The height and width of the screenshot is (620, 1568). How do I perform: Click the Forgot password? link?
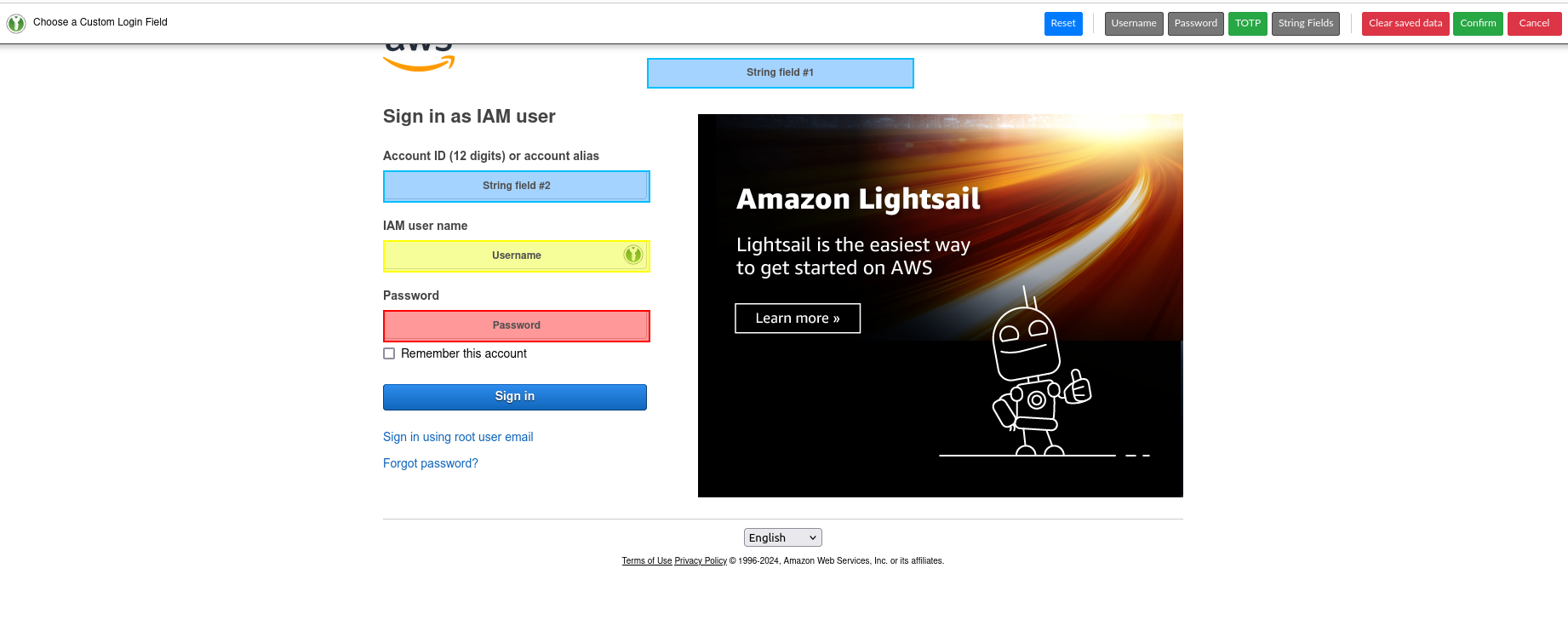[x=431, y=463]
